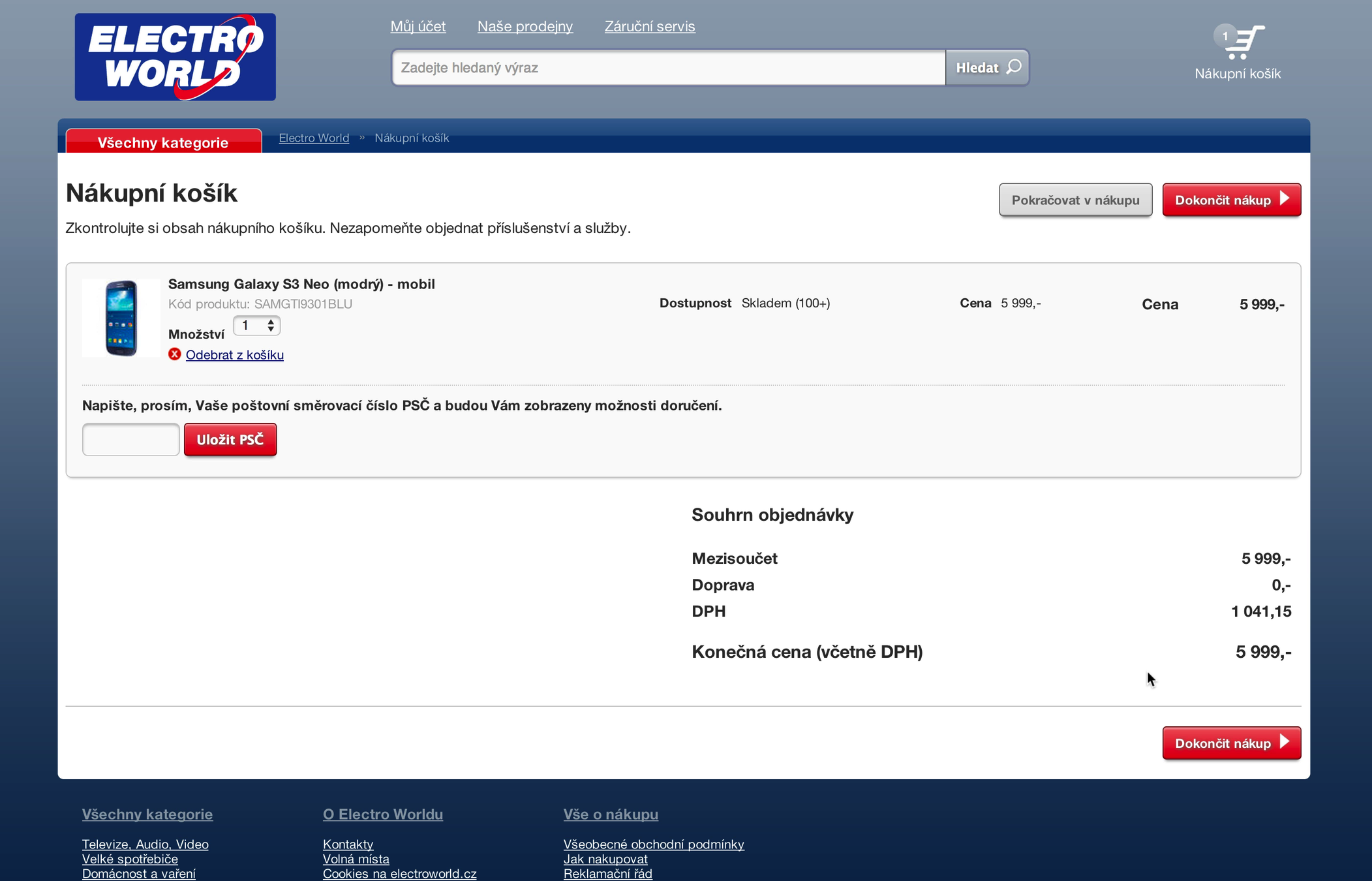Click the Doprava label

pos(723,585)
